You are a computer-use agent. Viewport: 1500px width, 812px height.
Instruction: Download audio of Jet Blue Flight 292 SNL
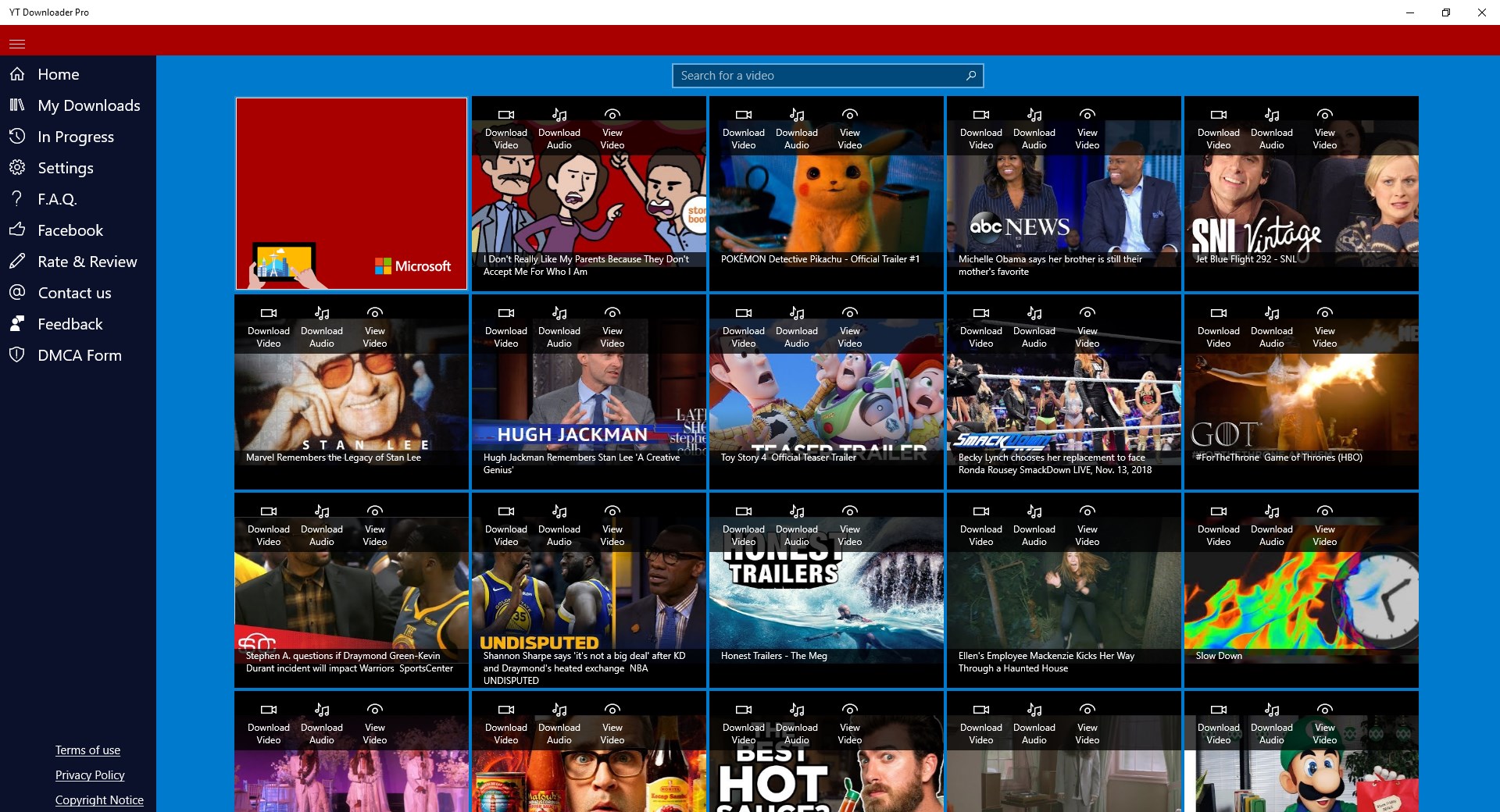pyautogui.click(x=1272, y=130)
